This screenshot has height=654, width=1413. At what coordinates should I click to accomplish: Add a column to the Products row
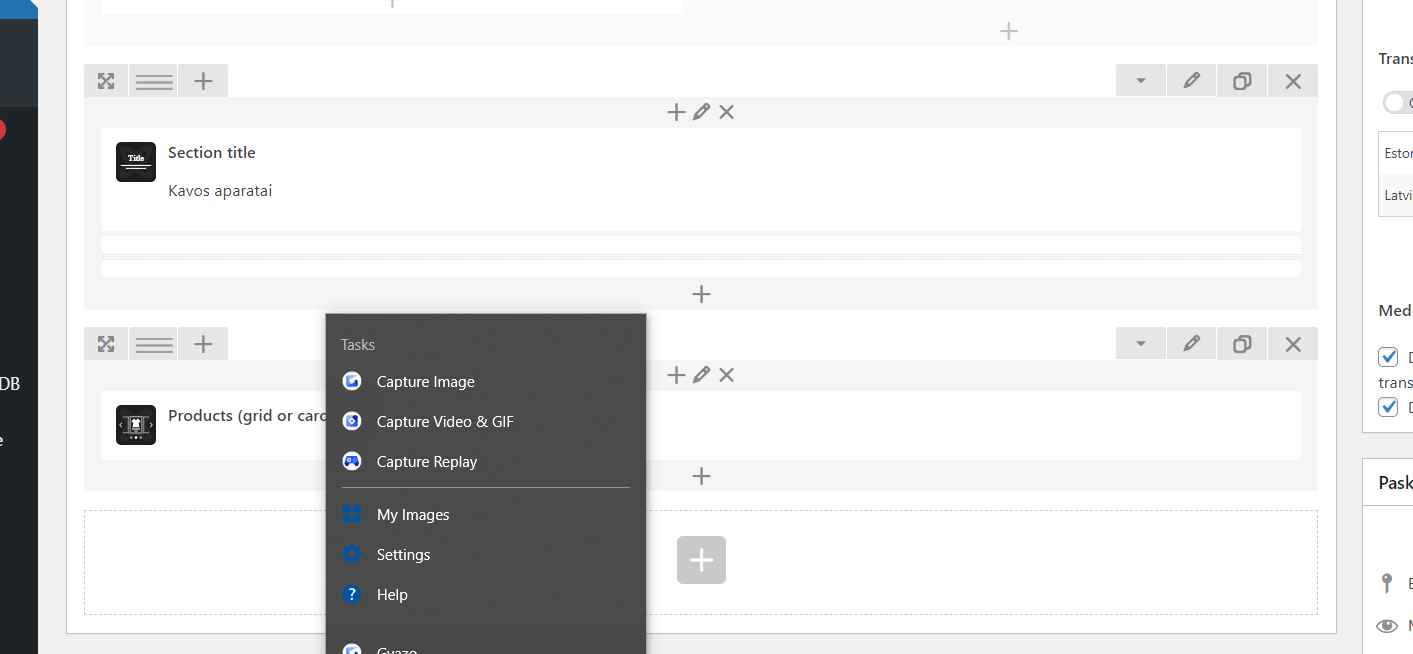203,344
